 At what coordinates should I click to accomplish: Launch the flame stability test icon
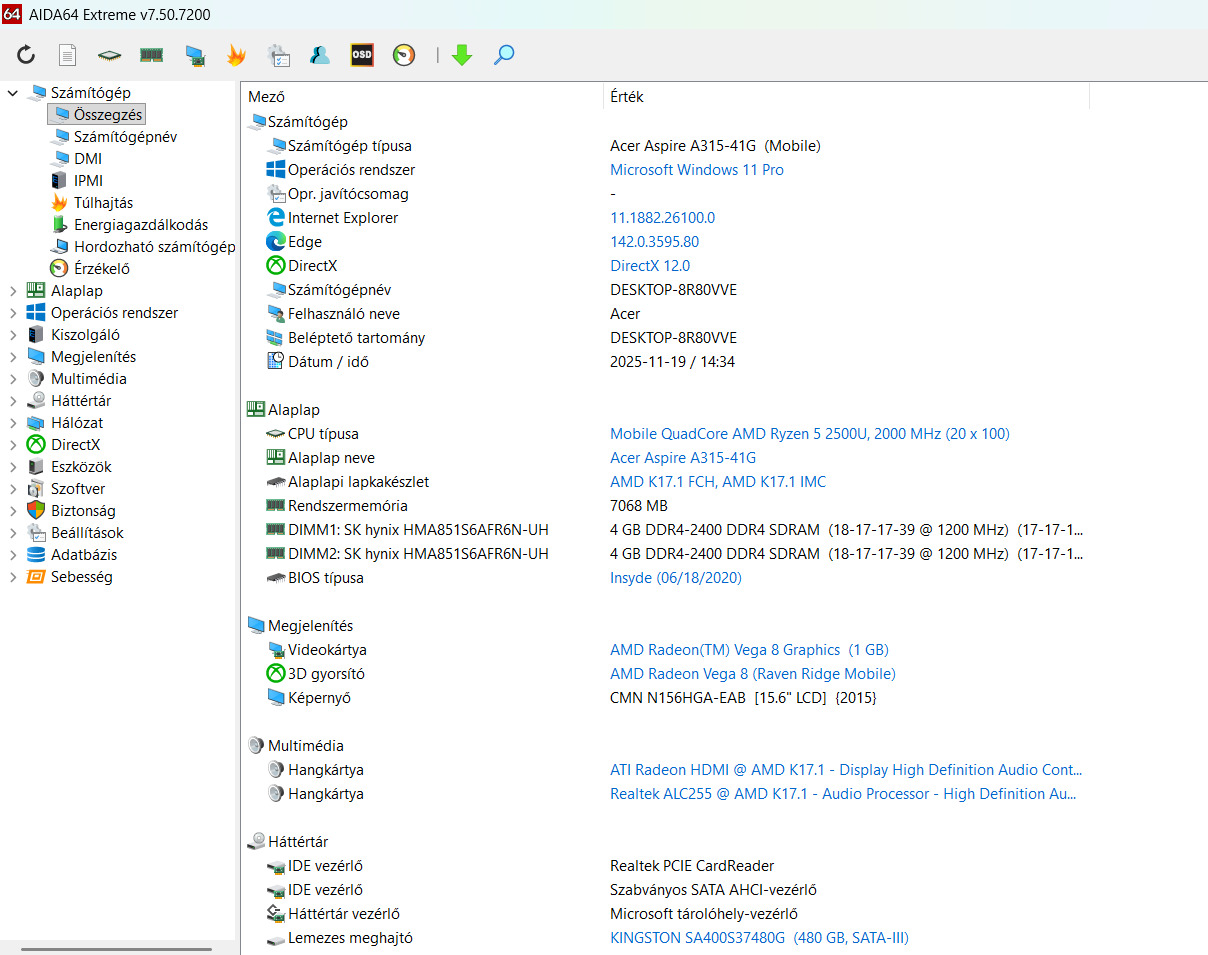[x=236, y=55]
